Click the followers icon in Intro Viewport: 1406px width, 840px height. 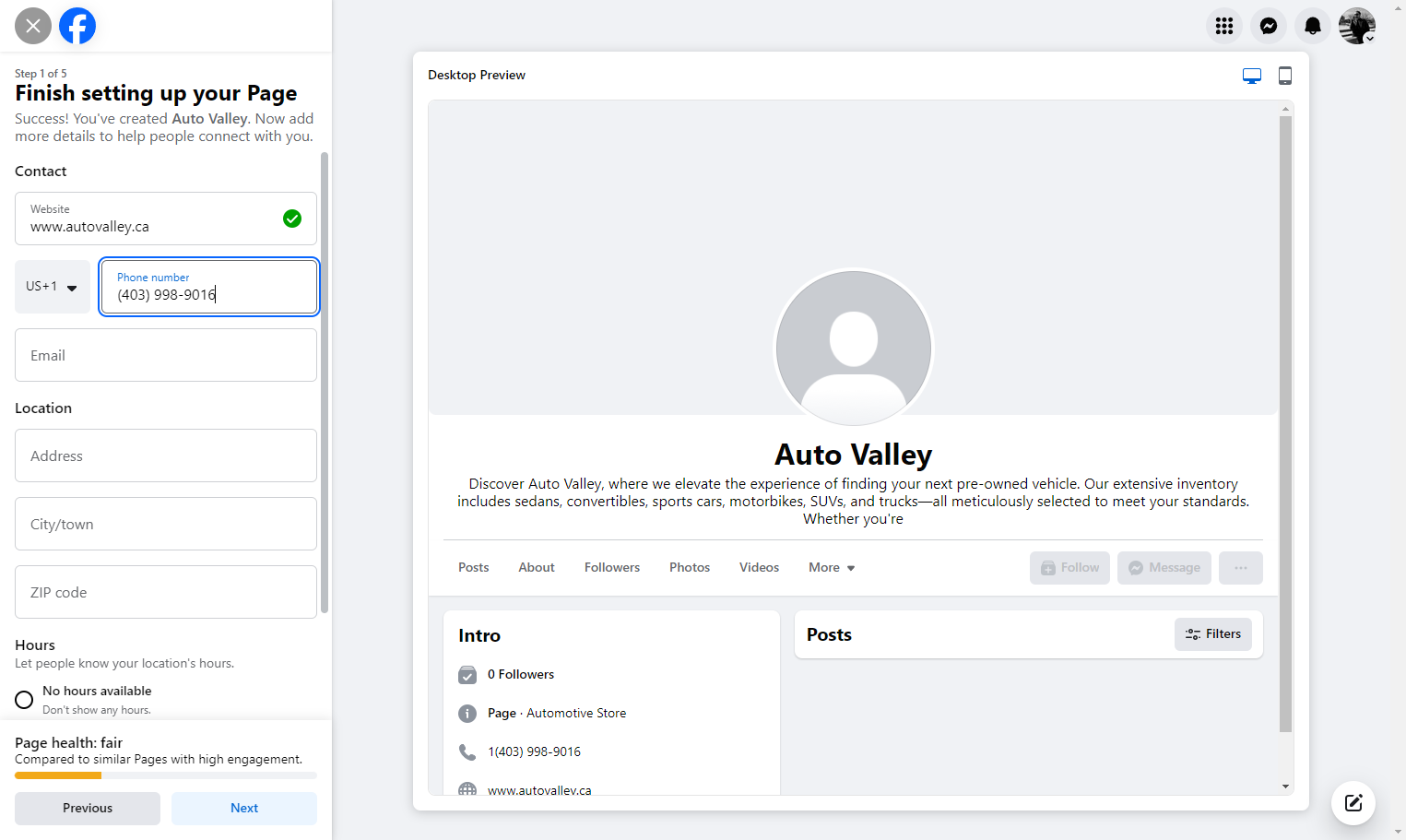click(467, 675)
